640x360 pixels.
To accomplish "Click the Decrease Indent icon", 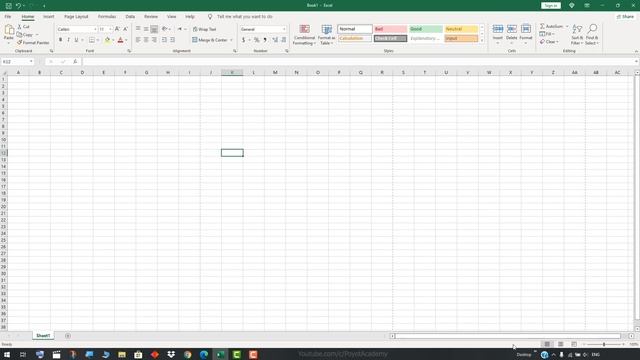I will (x=164, y=40).
